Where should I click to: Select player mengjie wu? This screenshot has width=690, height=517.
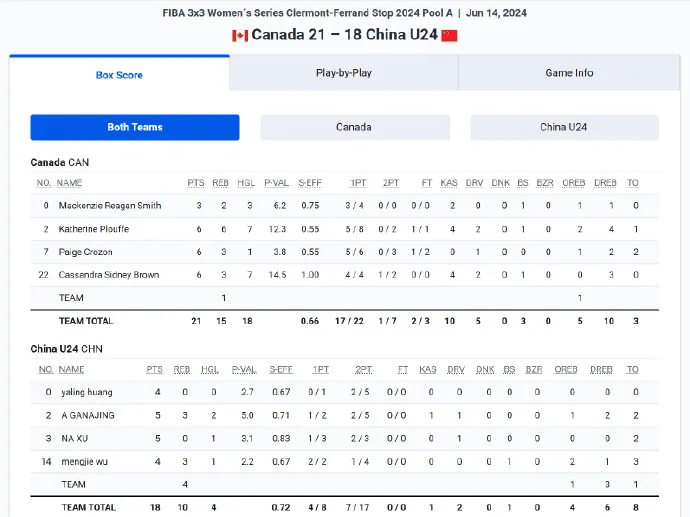coord(84,462)
